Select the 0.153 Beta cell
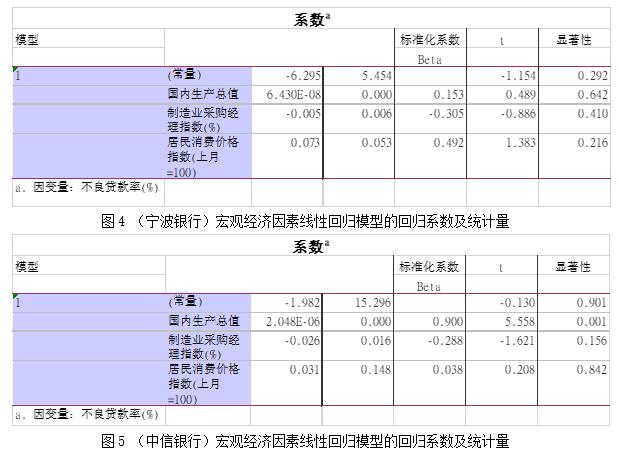The width and height of the screenshot is (618, 458). tap(430, 95)
